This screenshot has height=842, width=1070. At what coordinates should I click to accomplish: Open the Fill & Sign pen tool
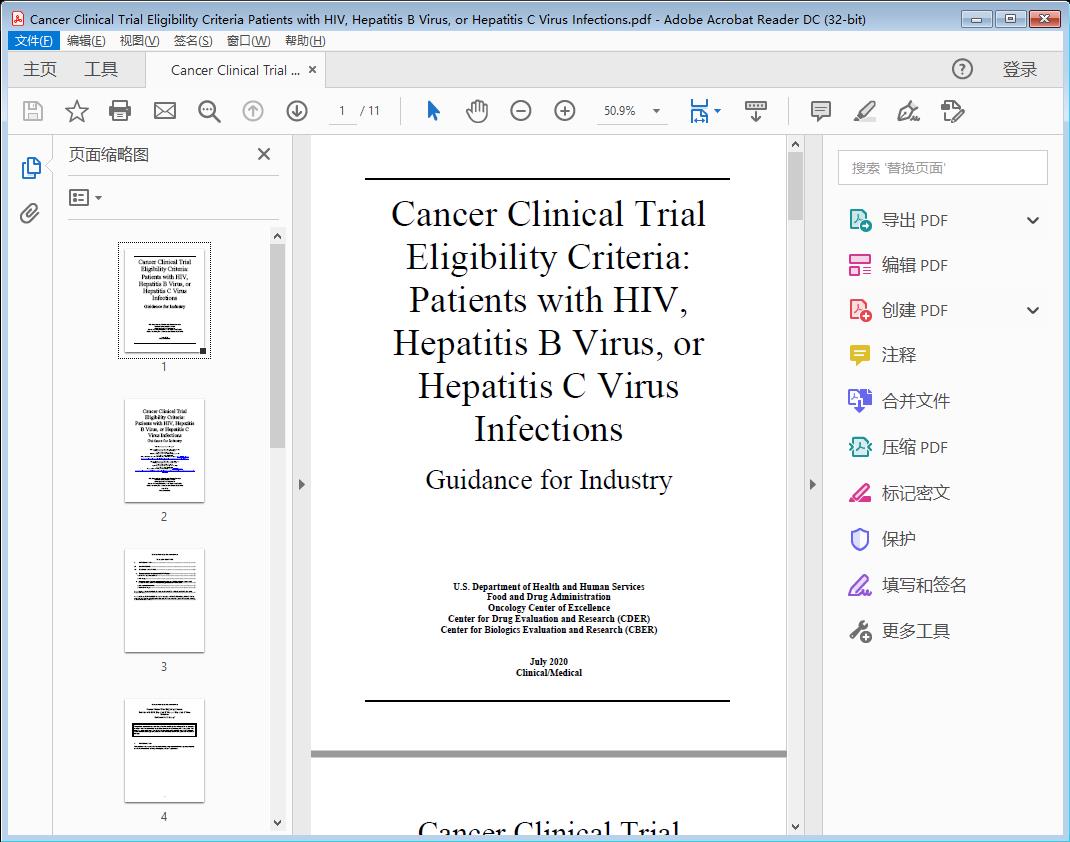(908, 111)
